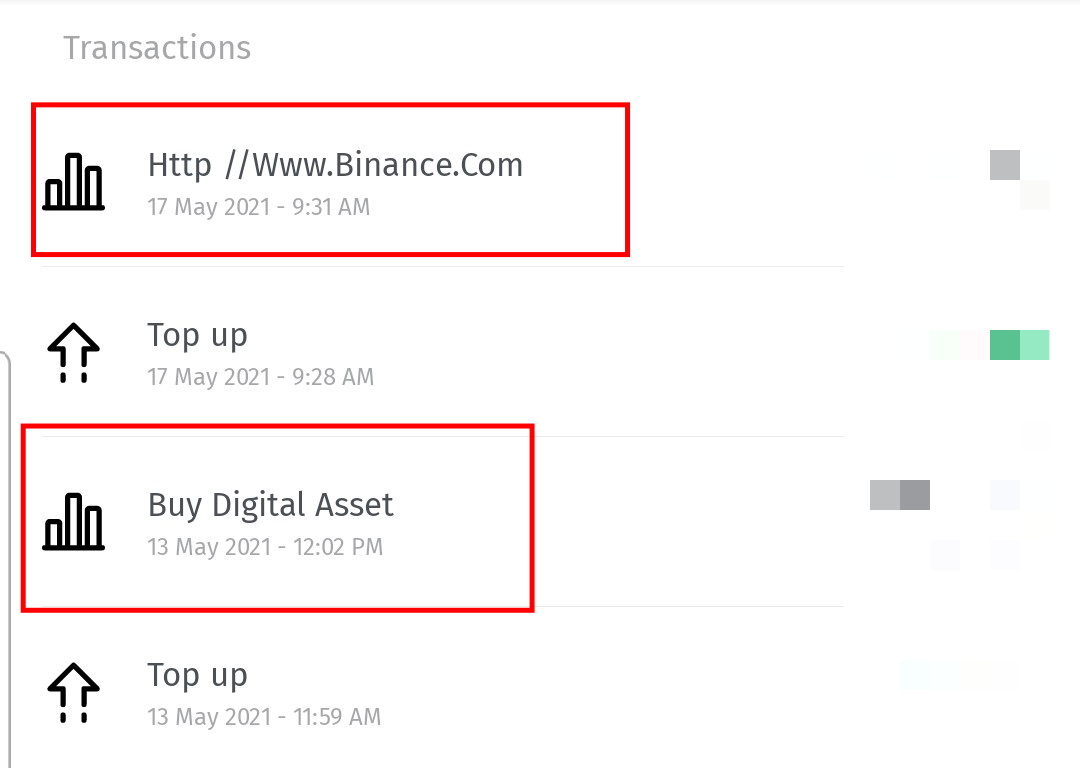Click the divider line below the Binance transaction
Viewport: 1080px width, 768px height.
click(443, 267)
